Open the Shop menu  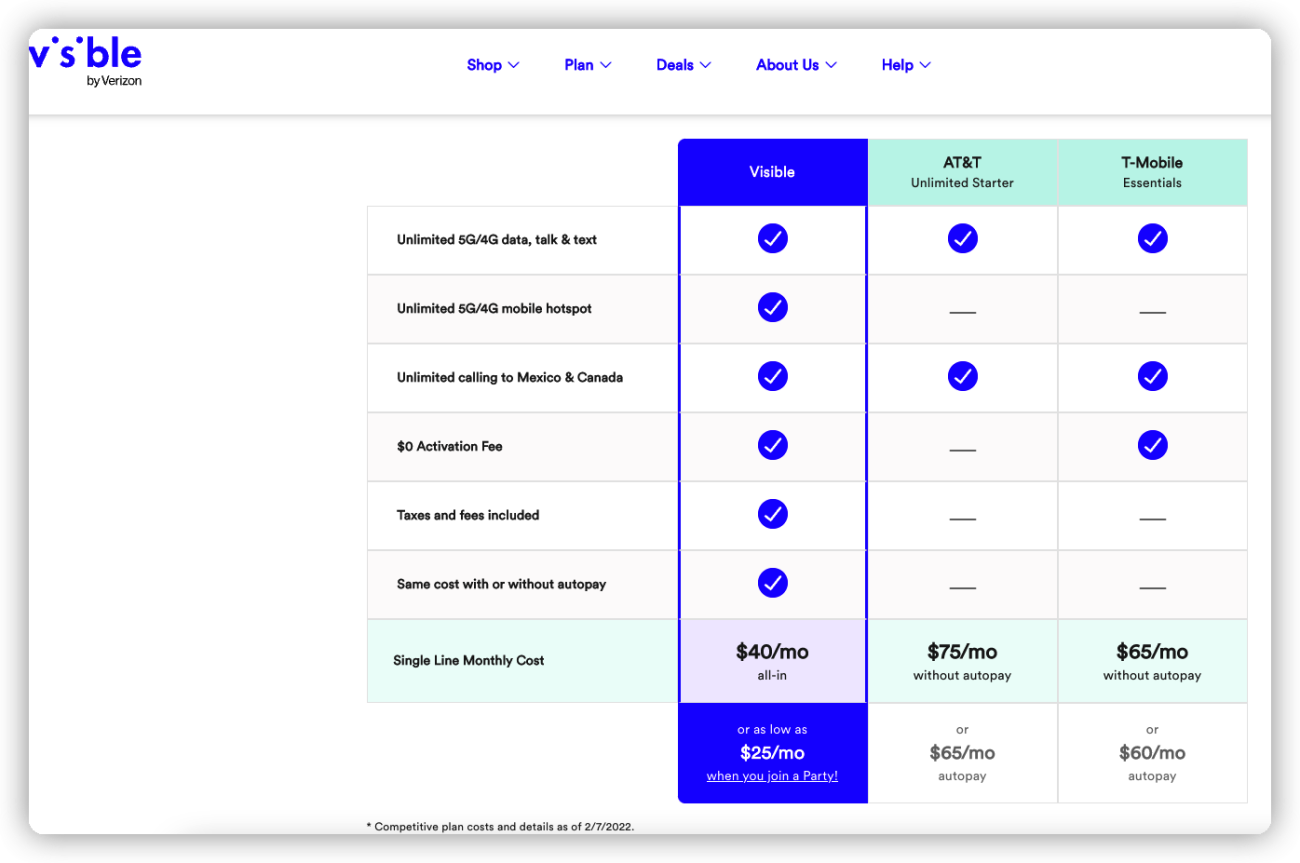pyautogui.click(x=493, y=65)
